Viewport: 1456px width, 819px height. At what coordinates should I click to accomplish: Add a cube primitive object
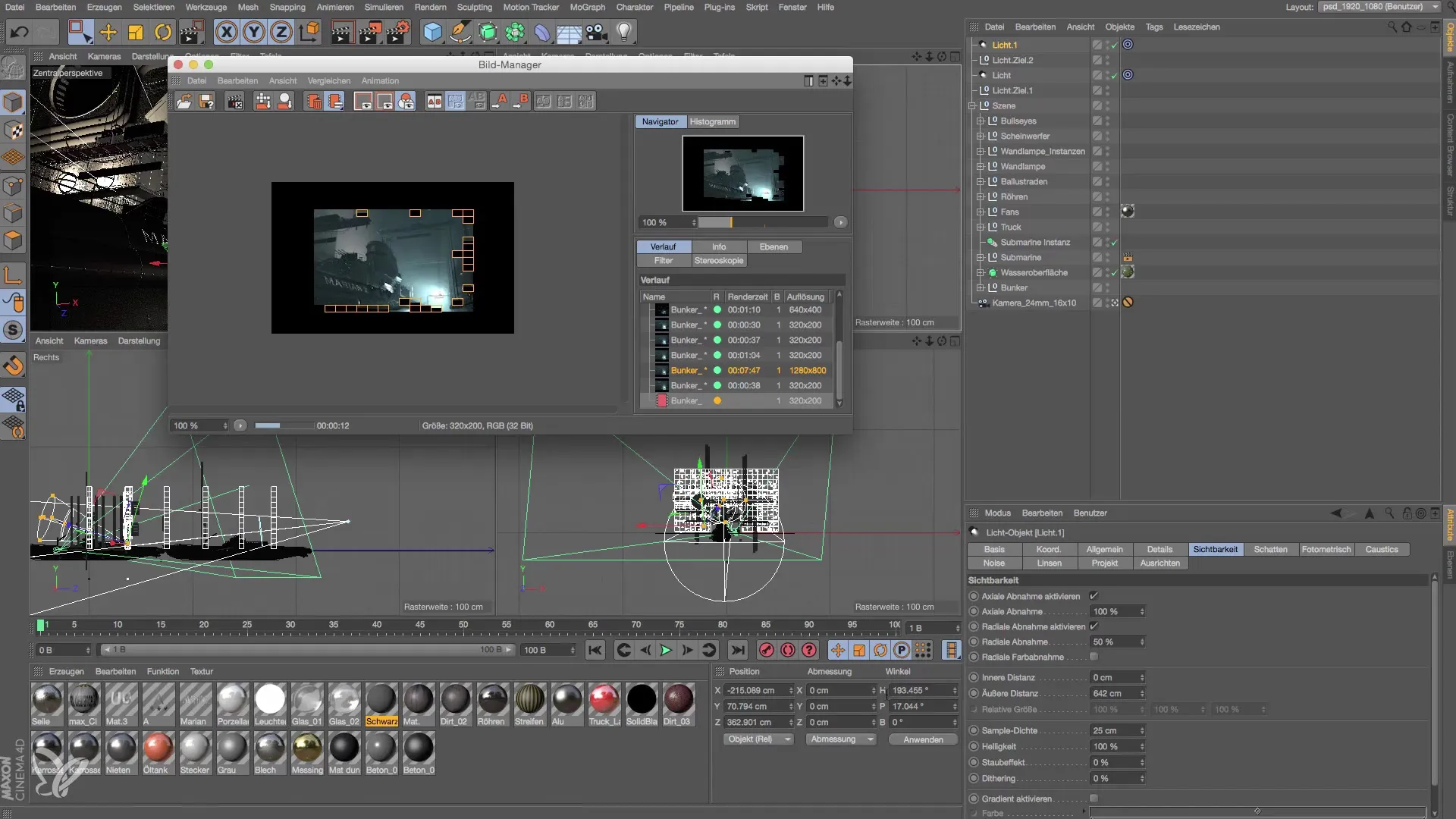[433, 32]
